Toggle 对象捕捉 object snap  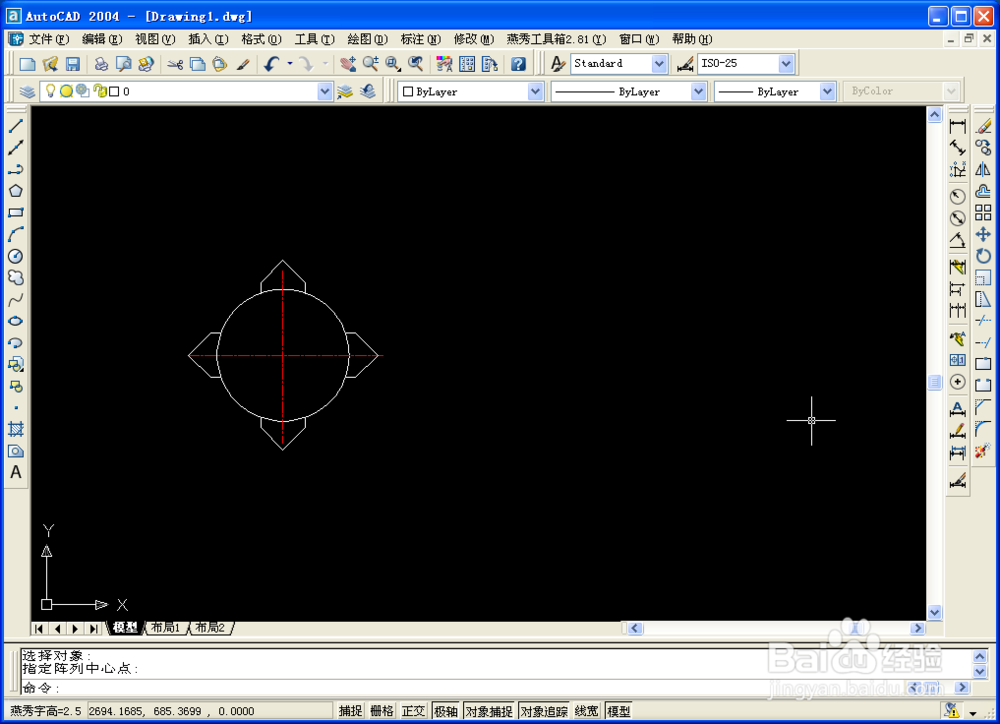click(489, 711)
